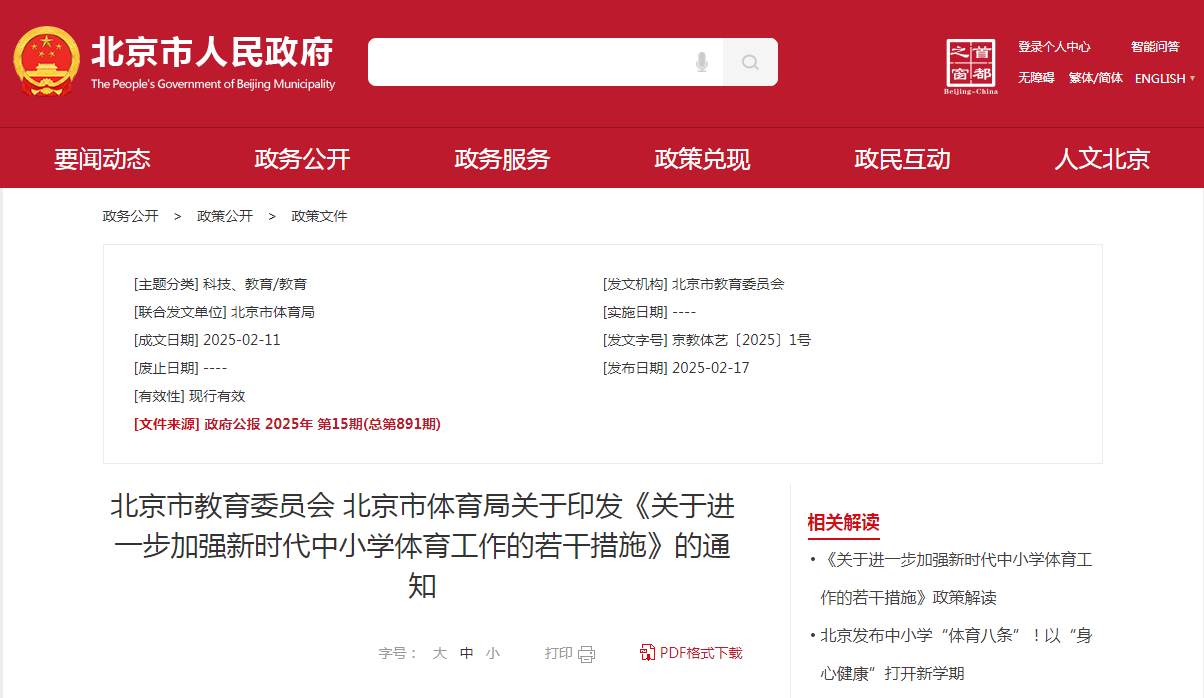Open the 政策兑现 menu
Viewport: 1204px width, 698px height.
click(702, 159)
